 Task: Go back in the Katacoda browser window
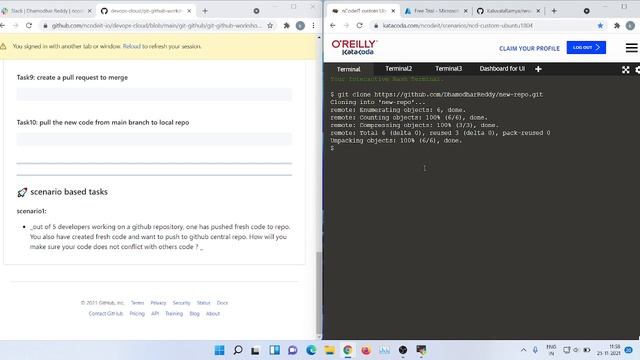[x=333, y=25]
